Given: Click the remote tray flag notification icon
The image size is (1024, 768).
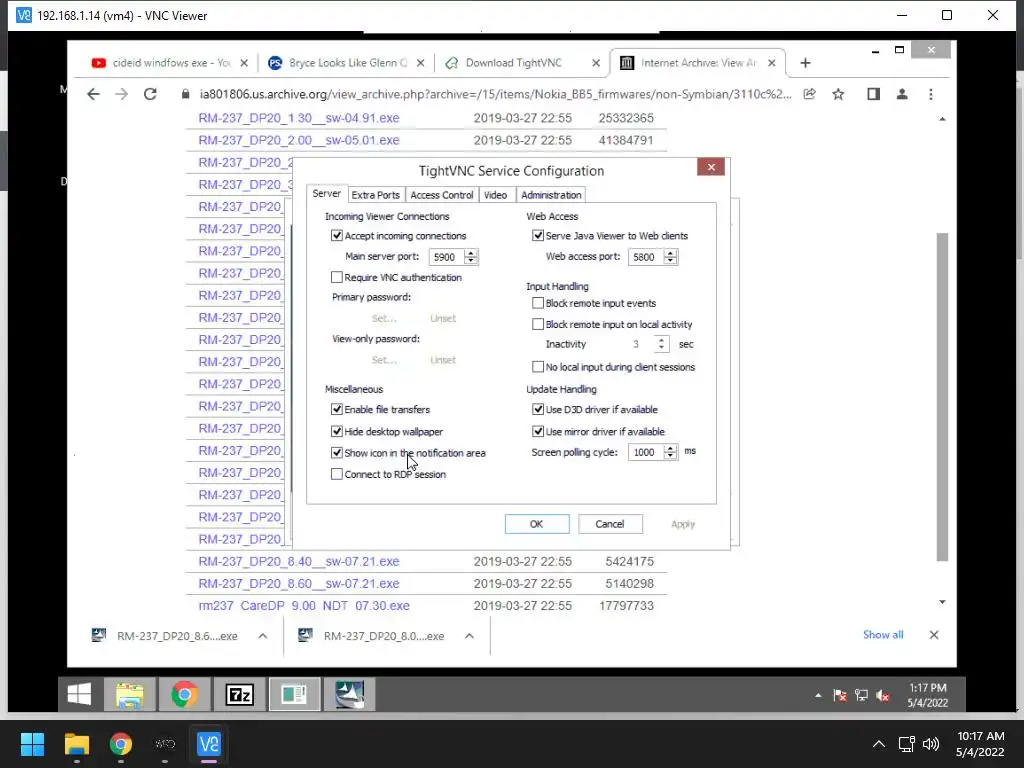Looking at the screenshot, I should click(840, 696).
